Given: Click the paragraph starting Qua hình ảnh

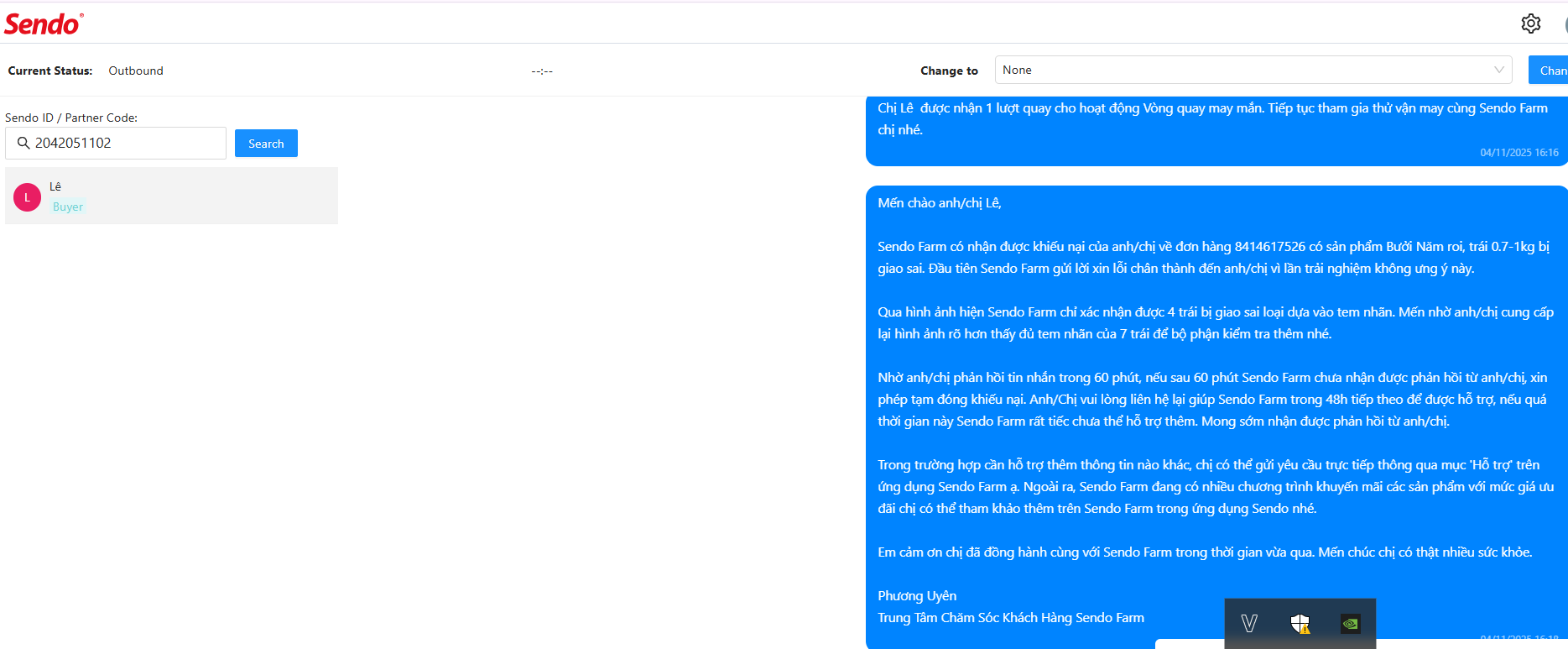Looking at the screenshot, I should (x=1216, y=322).
